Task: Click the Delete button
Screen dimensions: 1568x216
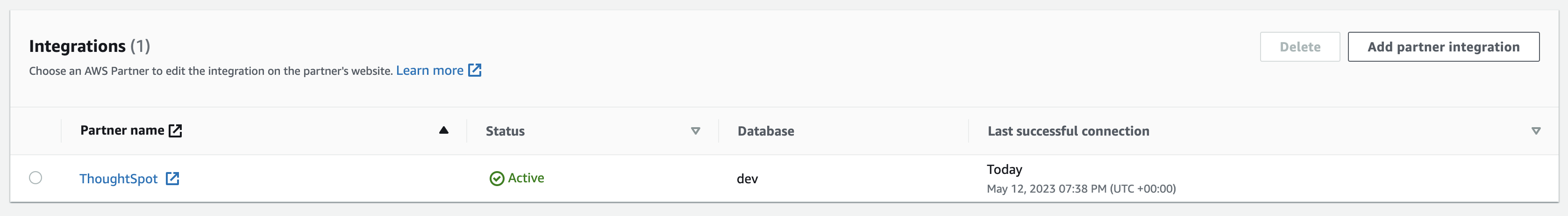Action: [1299, 47]
